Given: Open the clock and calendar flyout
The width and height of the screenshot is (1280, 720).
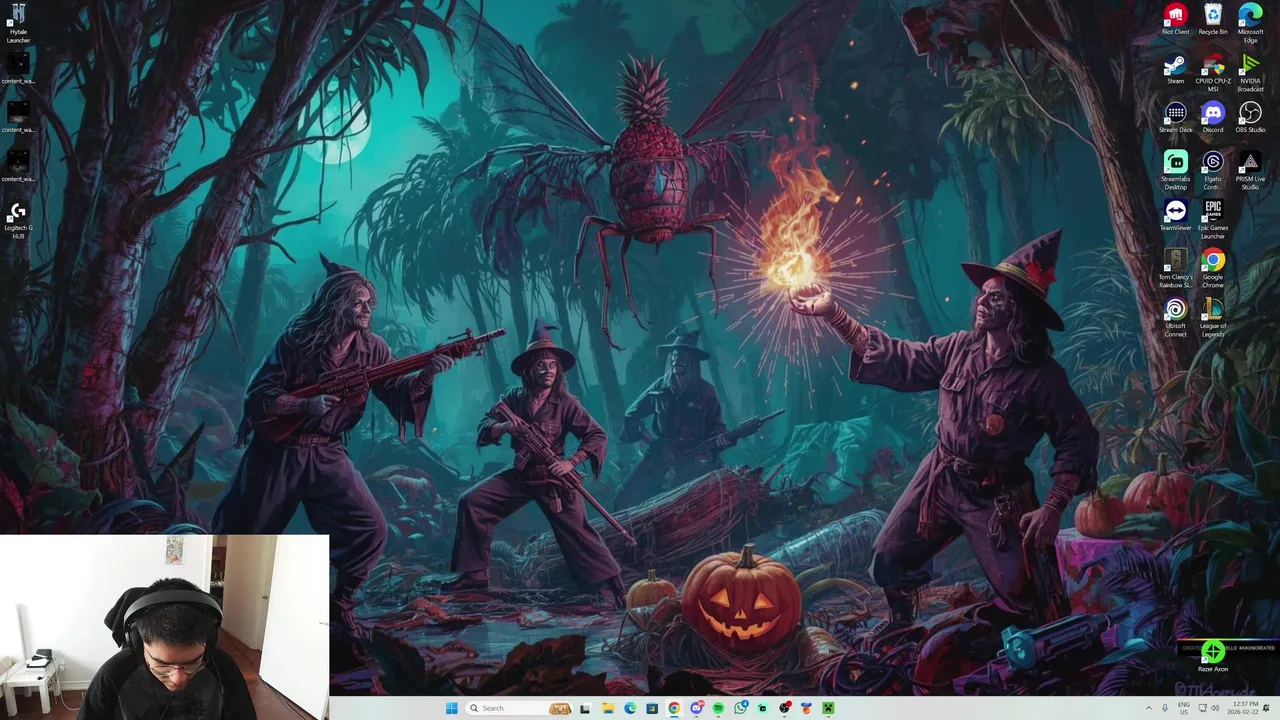Looking at the screenshot, I should click(x=1245, y=708).
